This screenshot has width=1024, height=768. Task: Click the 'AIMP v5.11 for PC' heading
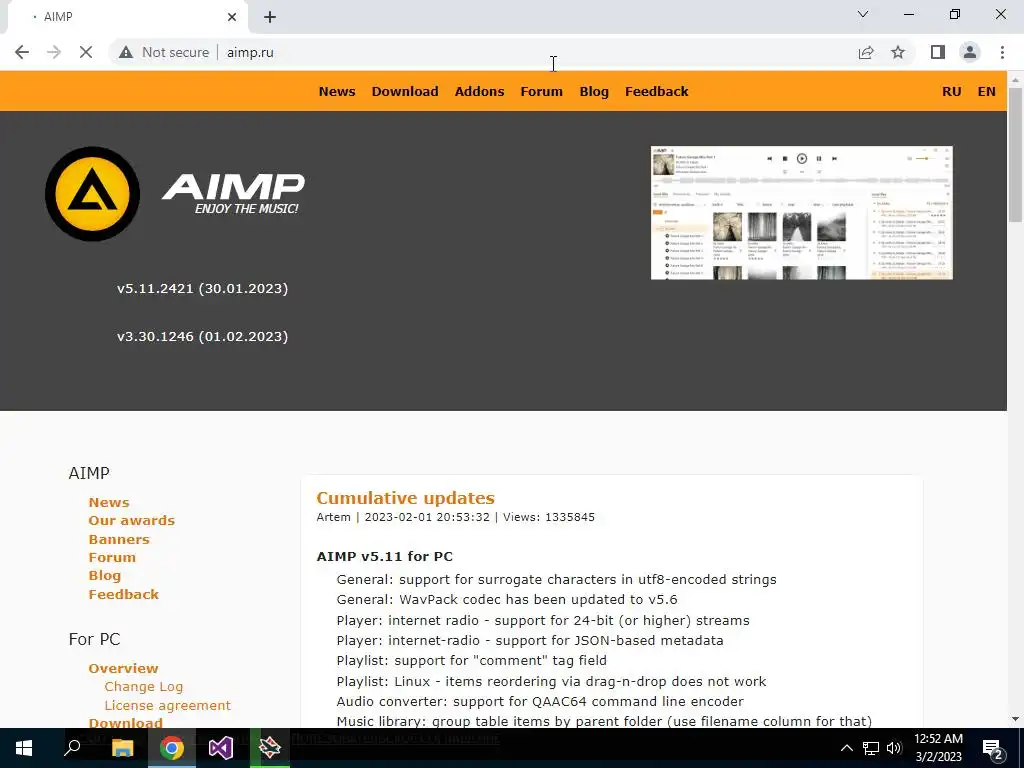tap(385, 556)
